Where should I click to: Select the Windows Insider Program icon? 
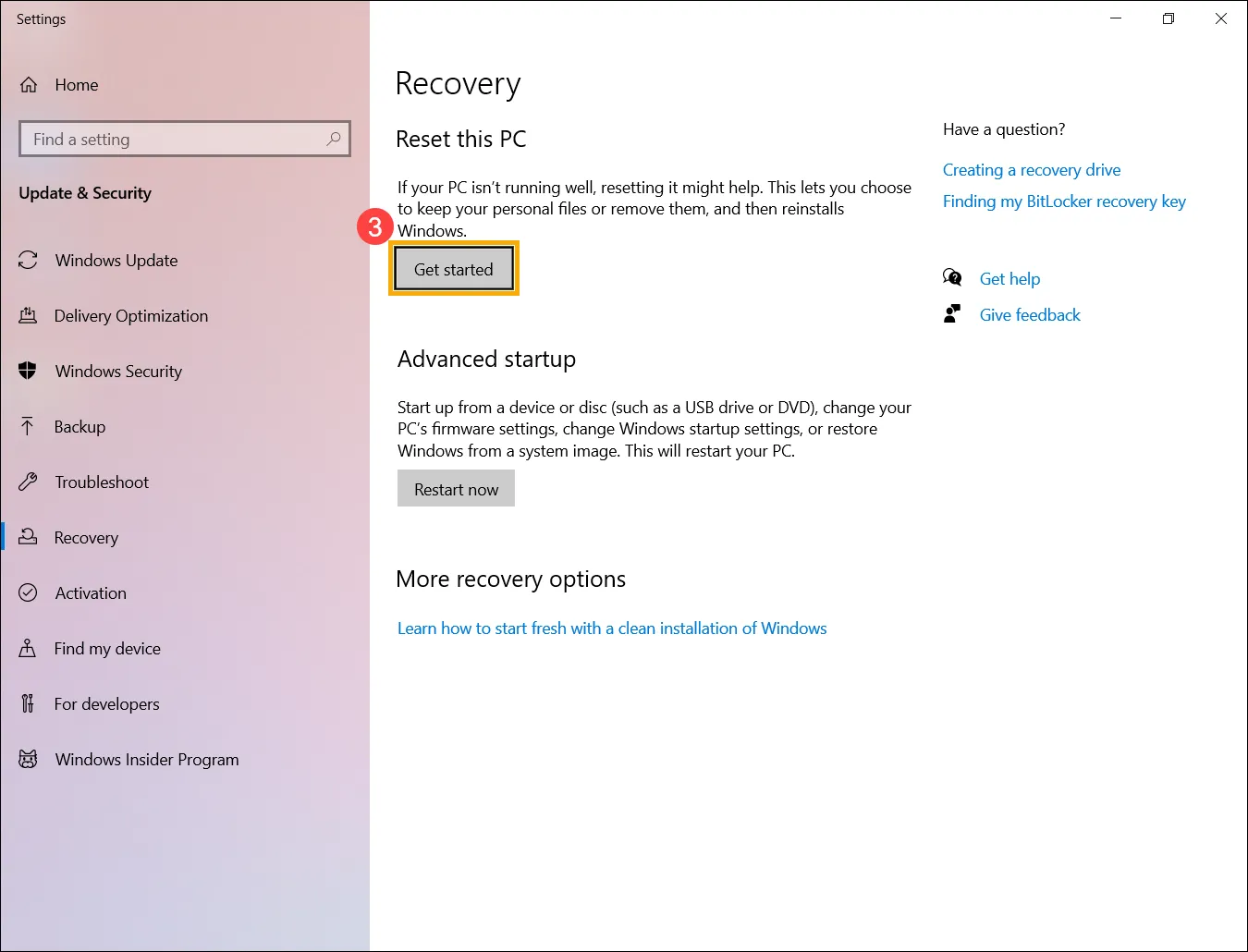28,759
